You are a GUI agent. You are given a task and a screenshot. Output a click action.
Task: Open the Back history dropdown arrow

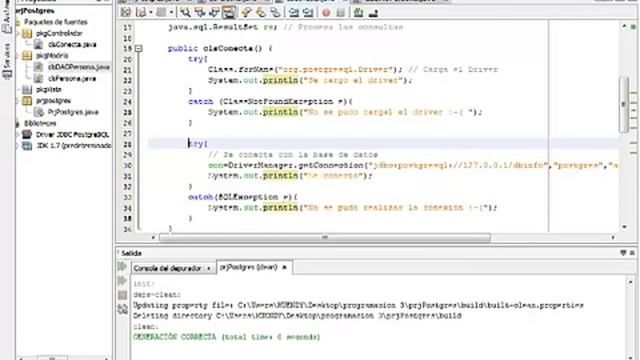(x=150, y=13)
